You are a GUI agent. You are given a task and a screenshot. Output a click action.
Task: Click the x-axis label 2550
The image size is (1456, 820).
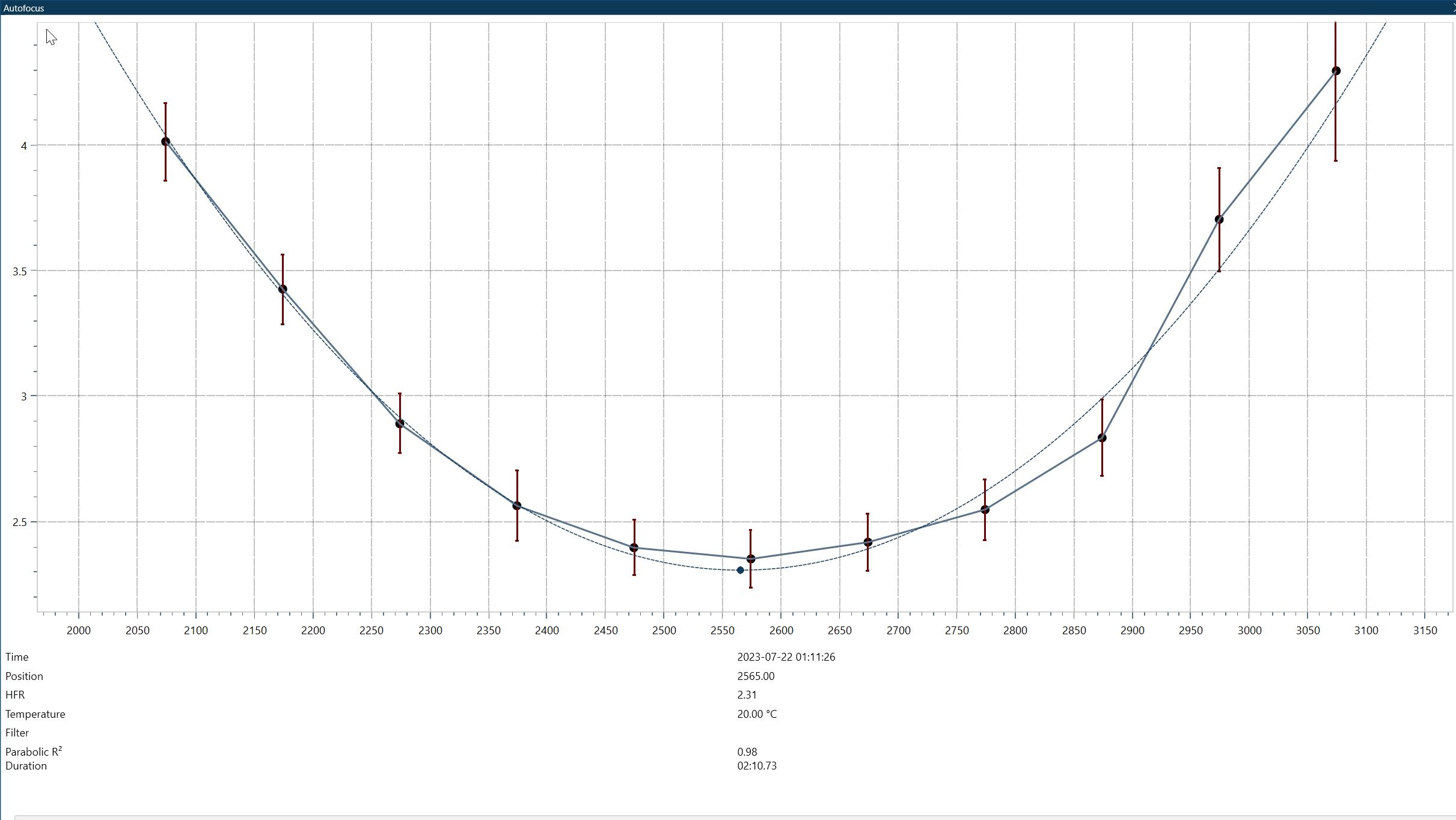723,631
